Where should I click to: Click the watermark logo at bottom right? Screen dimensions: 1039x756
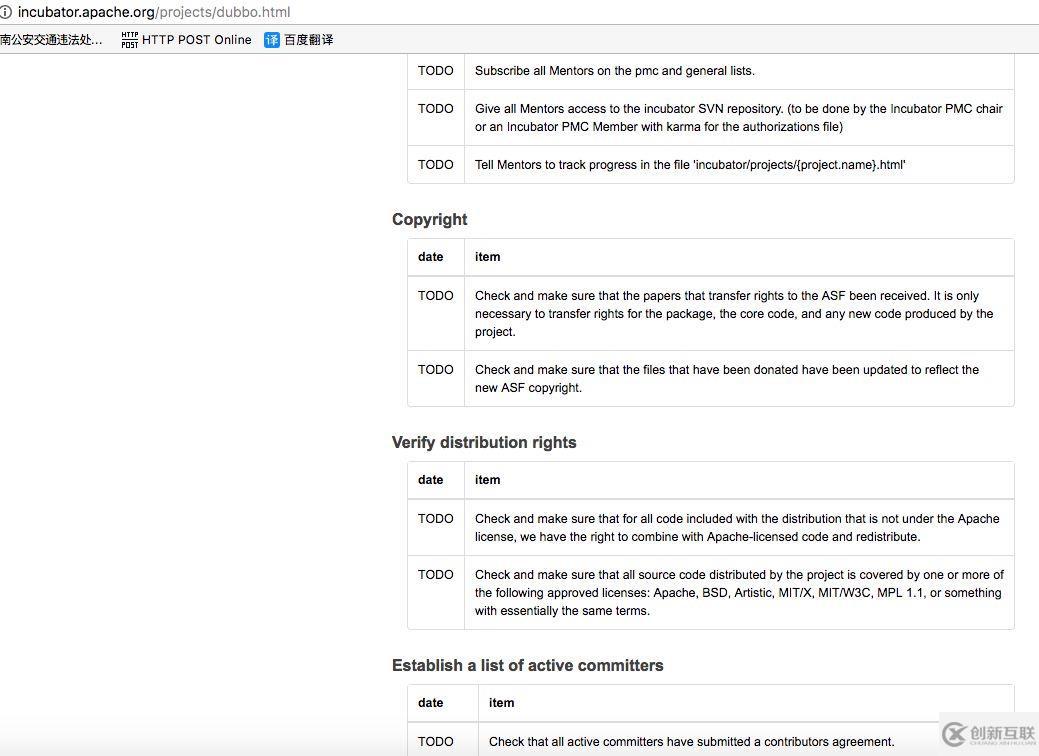pos(987,735)
